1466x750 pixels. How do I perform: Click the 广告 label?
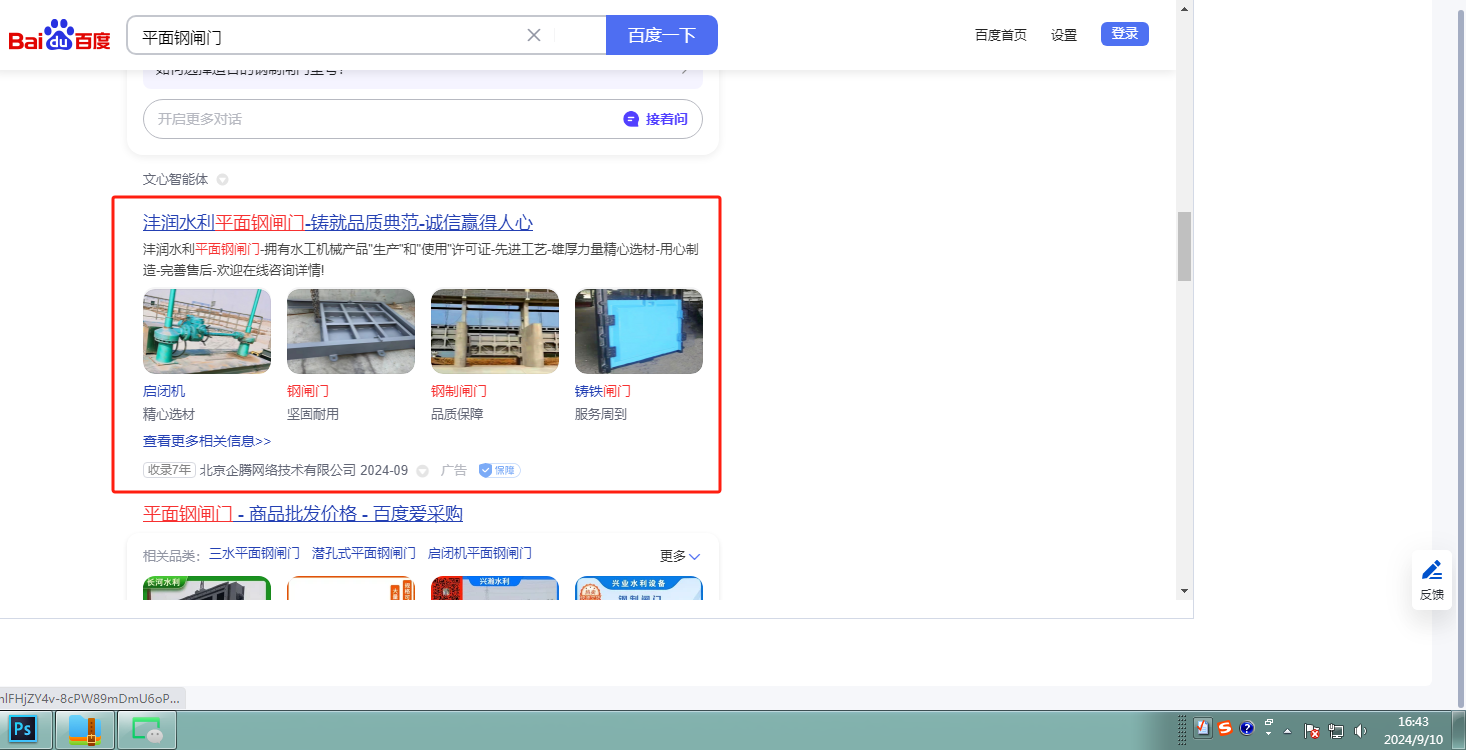click(454, 470)
